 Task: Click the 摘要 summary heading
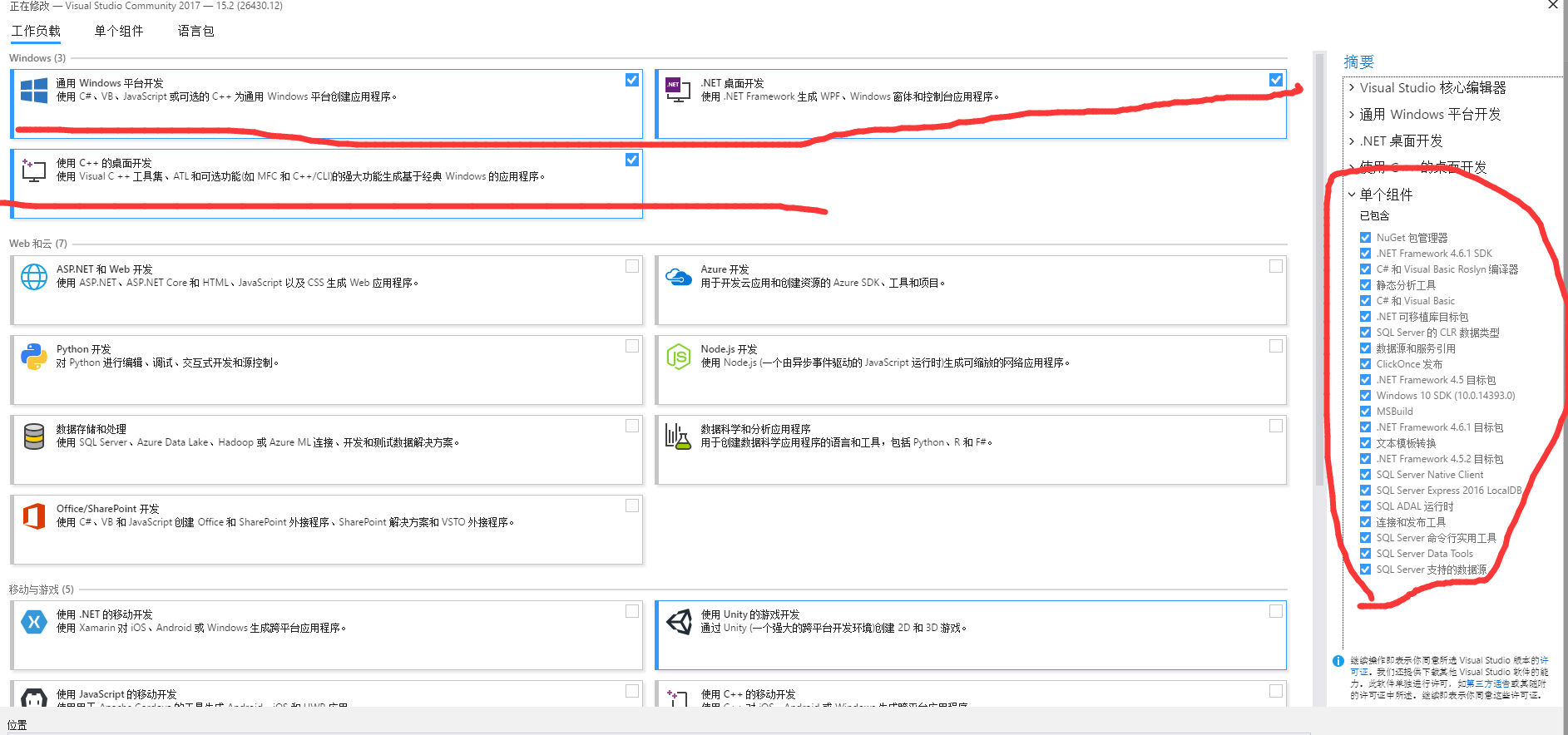[1359, 62]
